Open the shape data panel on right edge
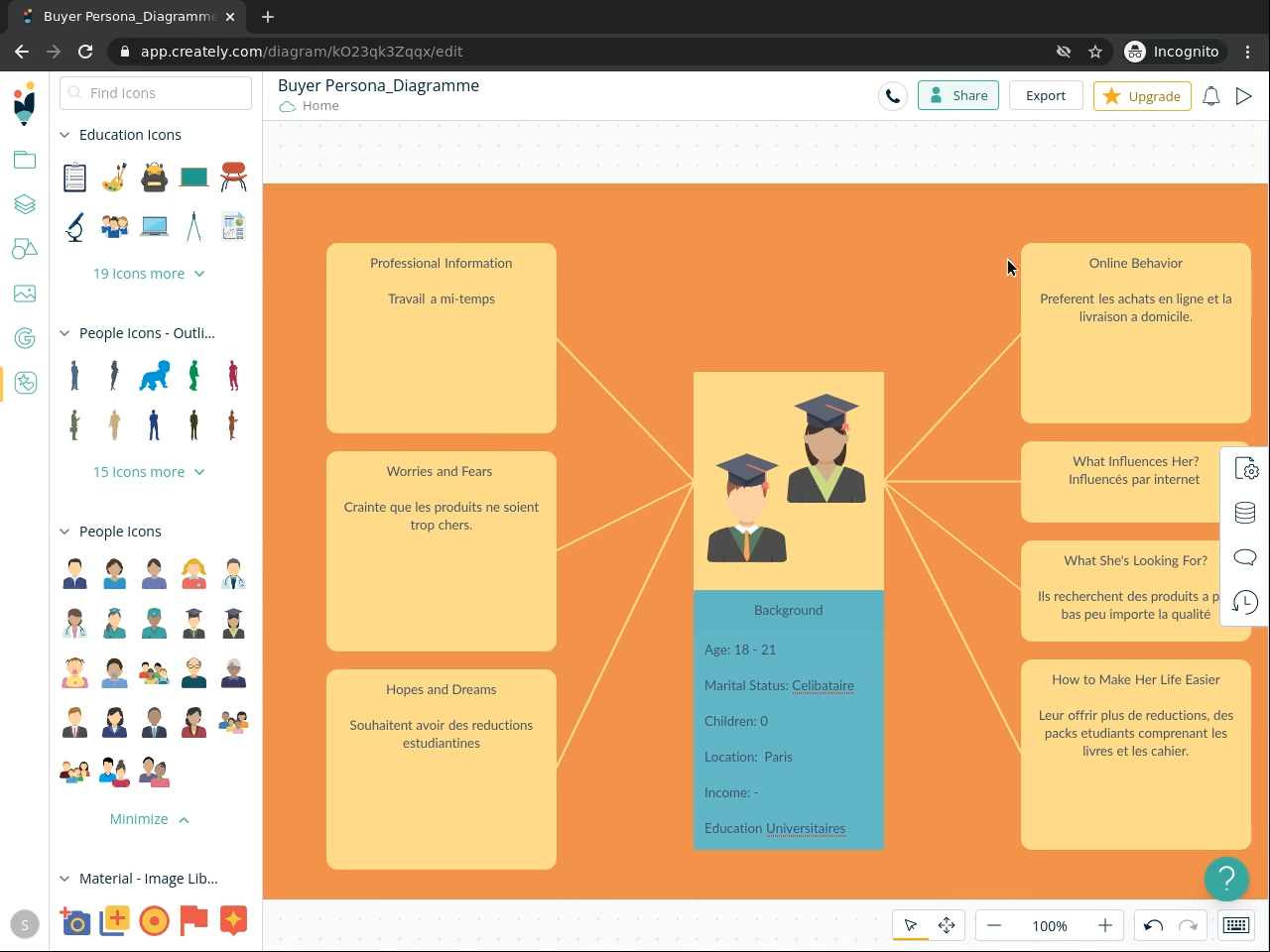Image resolution: width=1270 pixels, height=952 pixels. [x=1245, y=513]
